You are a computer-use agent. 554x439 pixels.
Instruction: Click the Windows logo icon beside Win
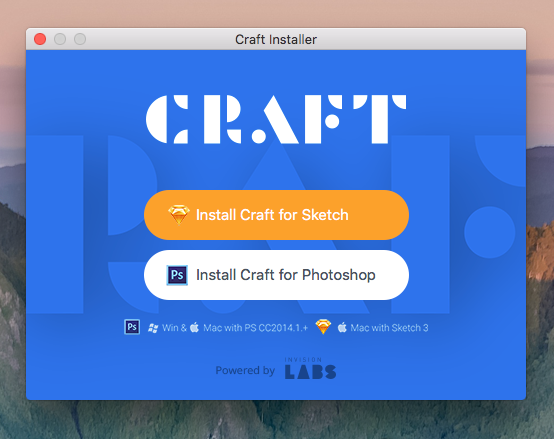click(153, 328)
